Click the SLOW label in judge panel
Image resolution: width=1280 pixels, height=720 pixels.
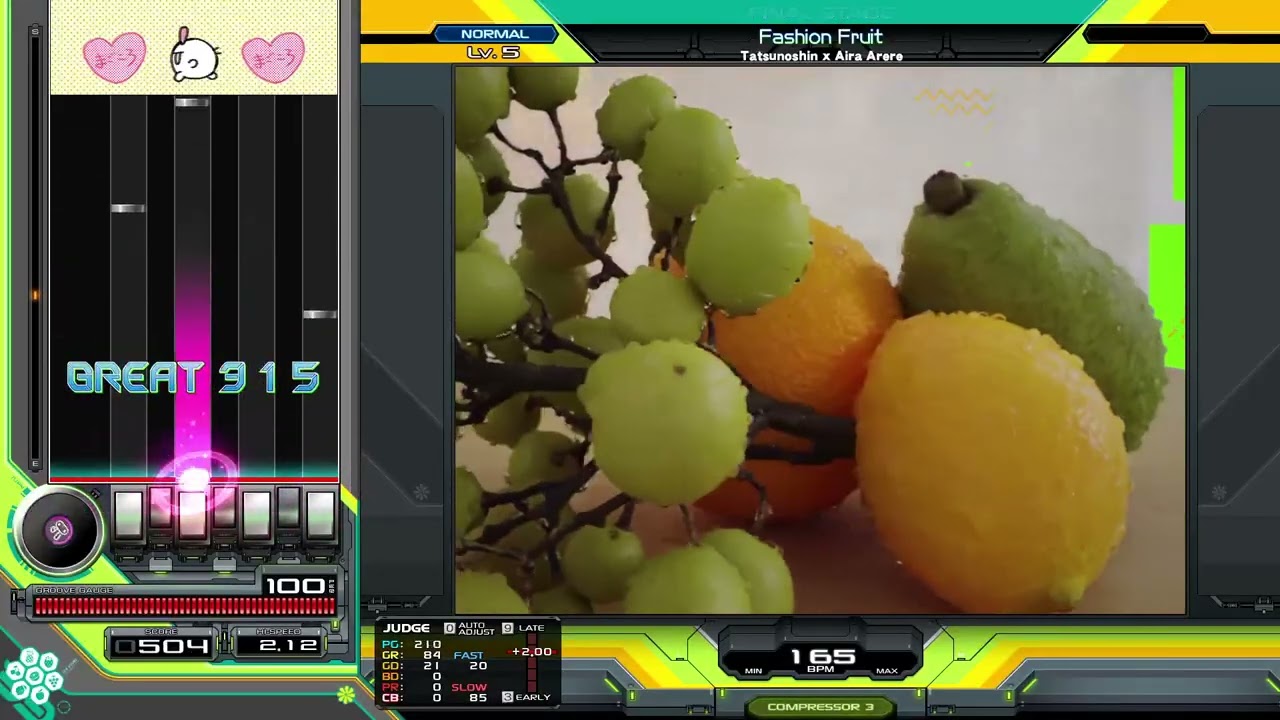(469, 687)
